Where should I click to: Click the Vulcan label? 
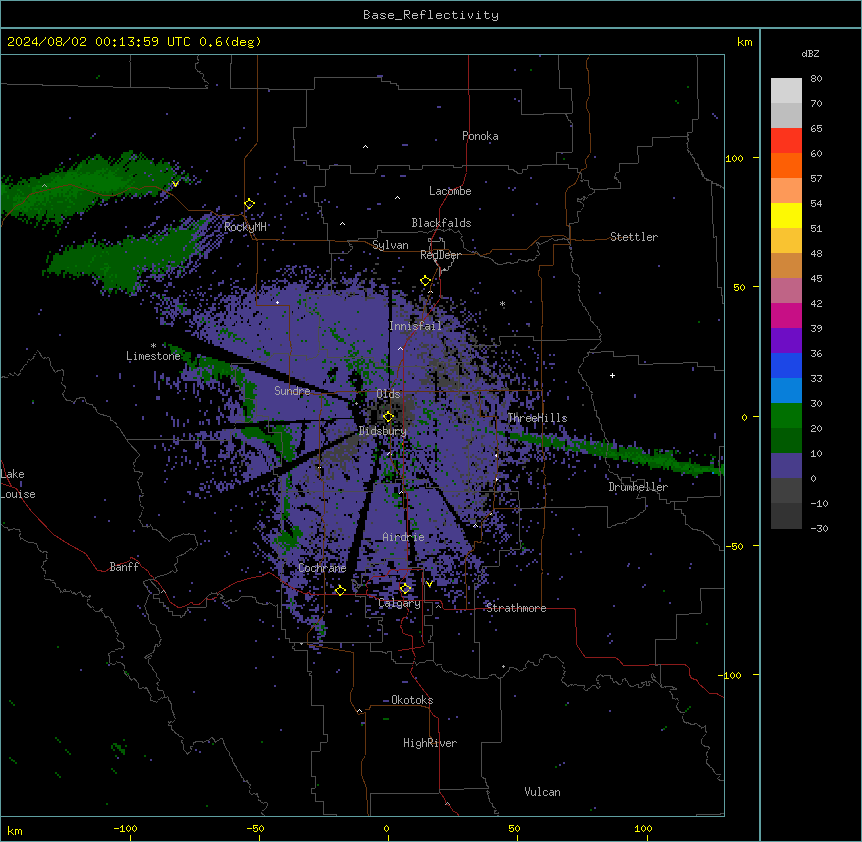tap(542, 792)
